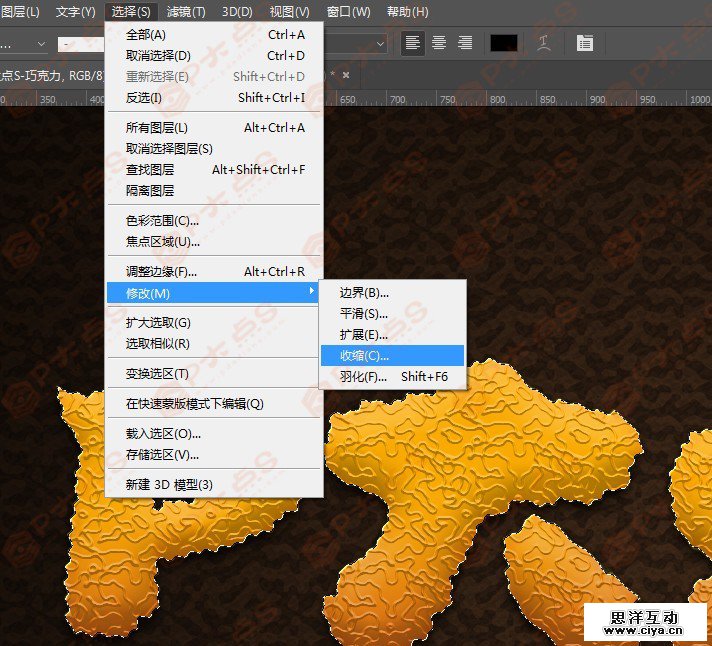This screenshot has height=646, width=712.
Task: Open the 滤镜(T) menu
Action: point(186,12)
